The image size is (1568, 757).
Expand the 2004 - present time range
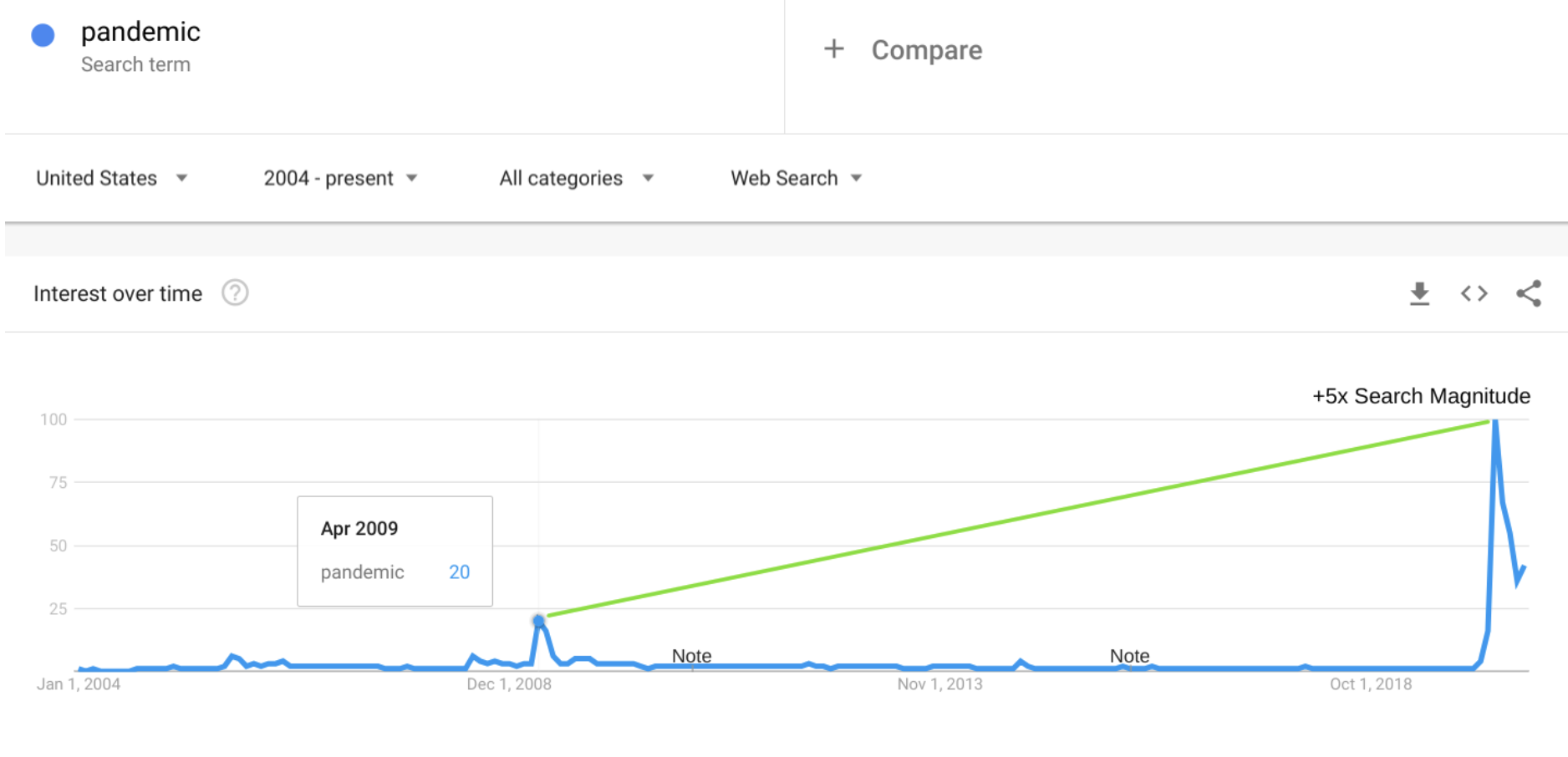340,178
